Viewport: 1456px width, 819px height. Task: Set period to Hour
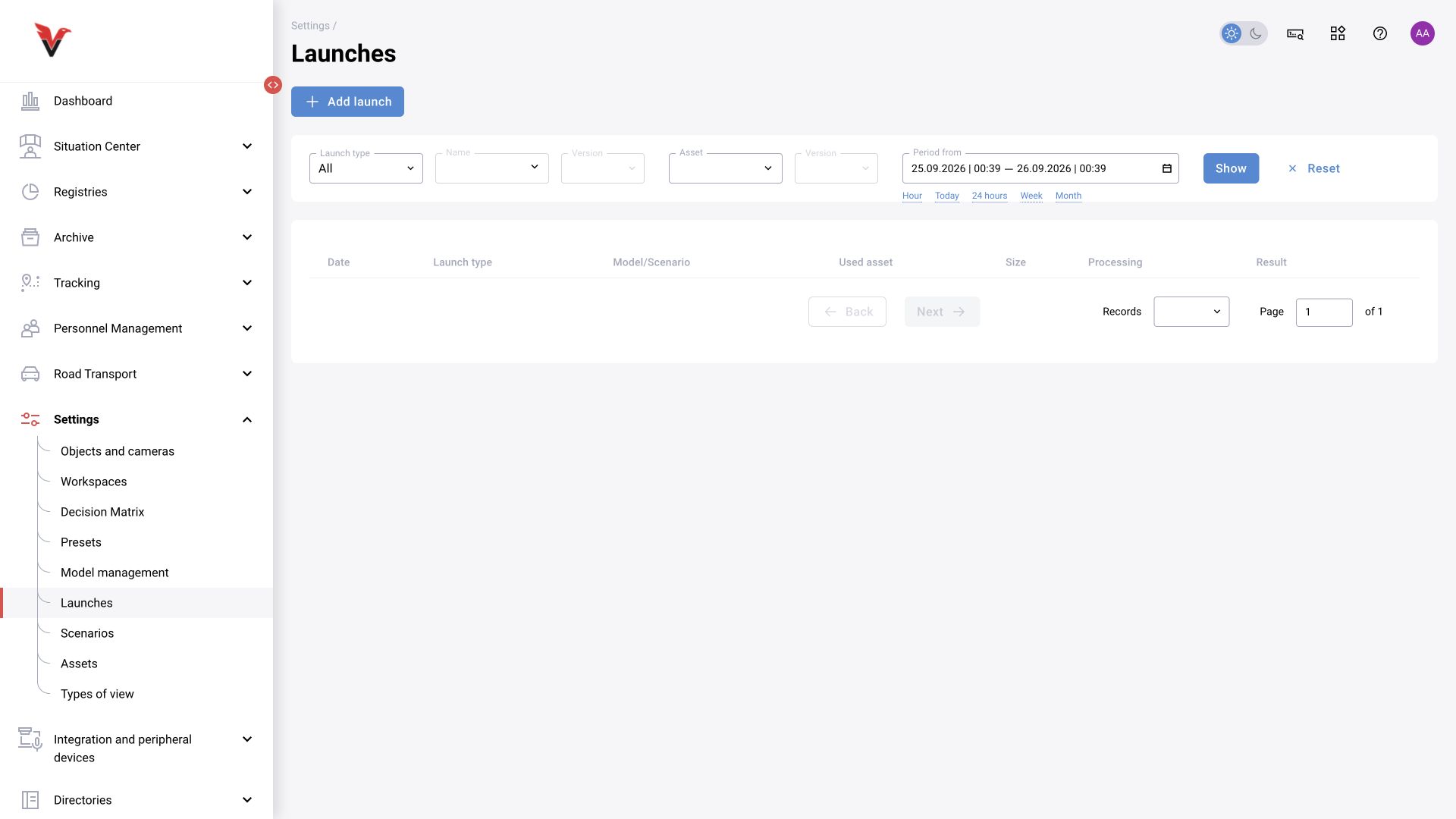pos(912,196)
